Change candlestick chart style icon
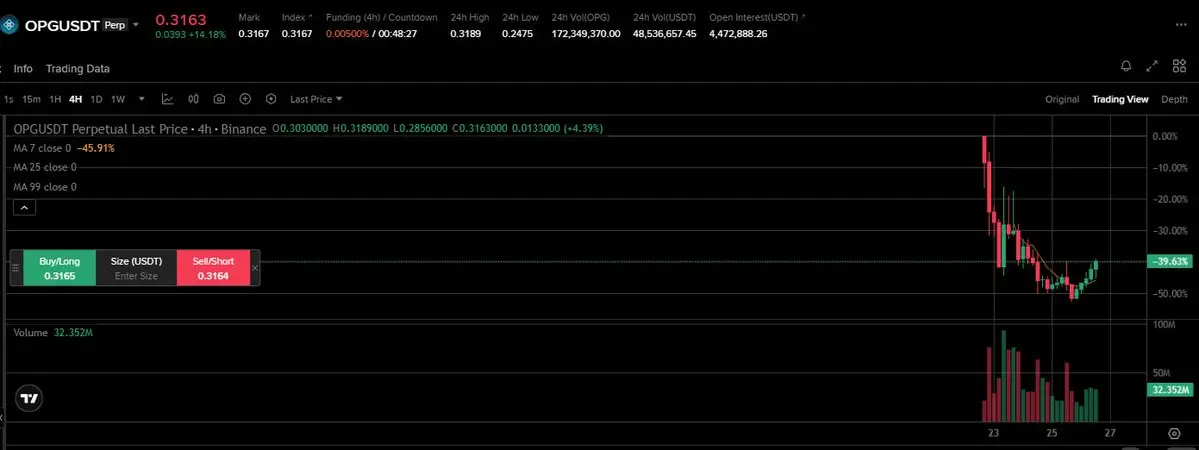1199x450 pixels. (193, 99)
